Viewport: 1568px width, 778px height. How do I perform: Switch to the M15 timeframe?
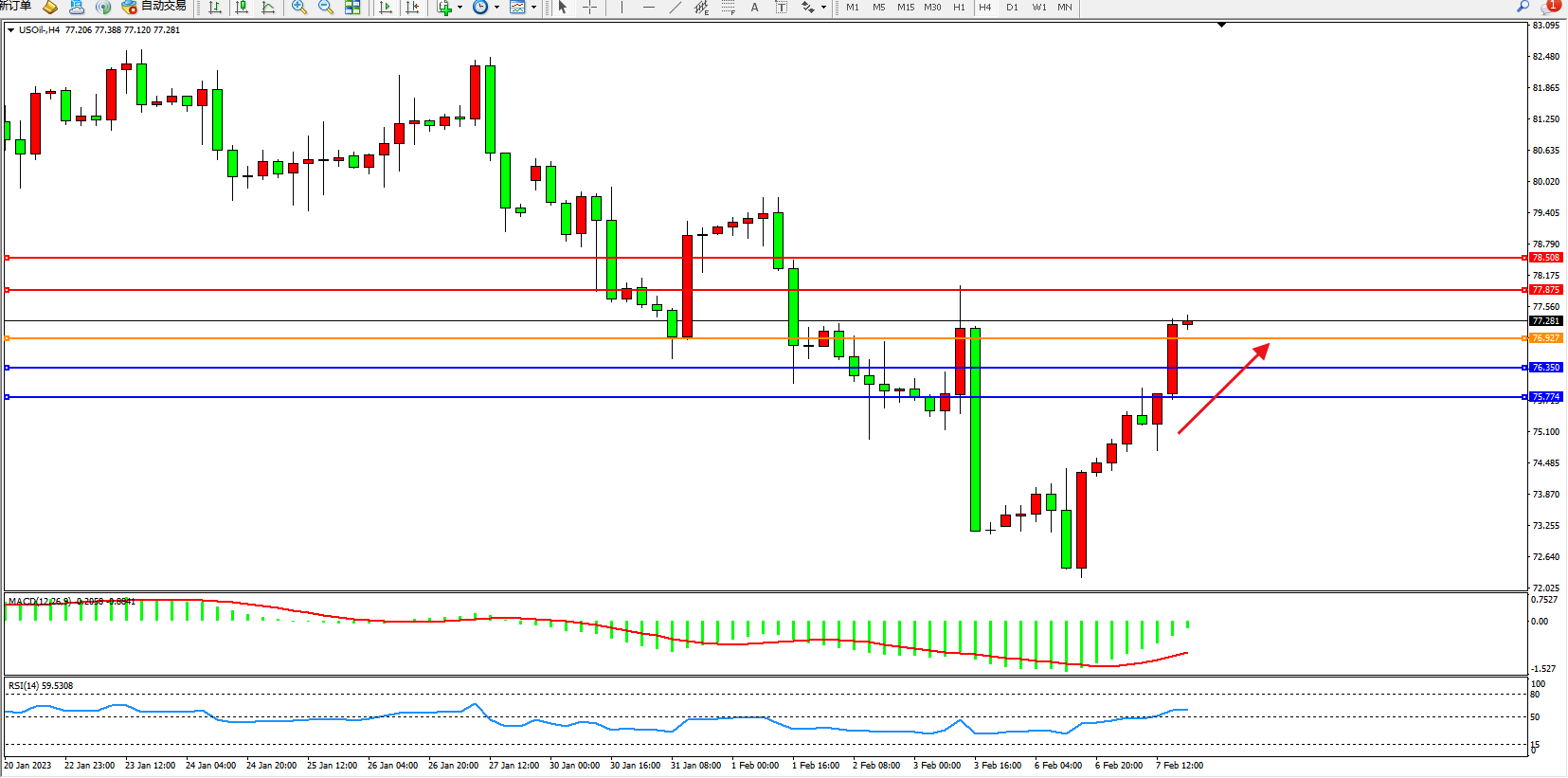906,8
